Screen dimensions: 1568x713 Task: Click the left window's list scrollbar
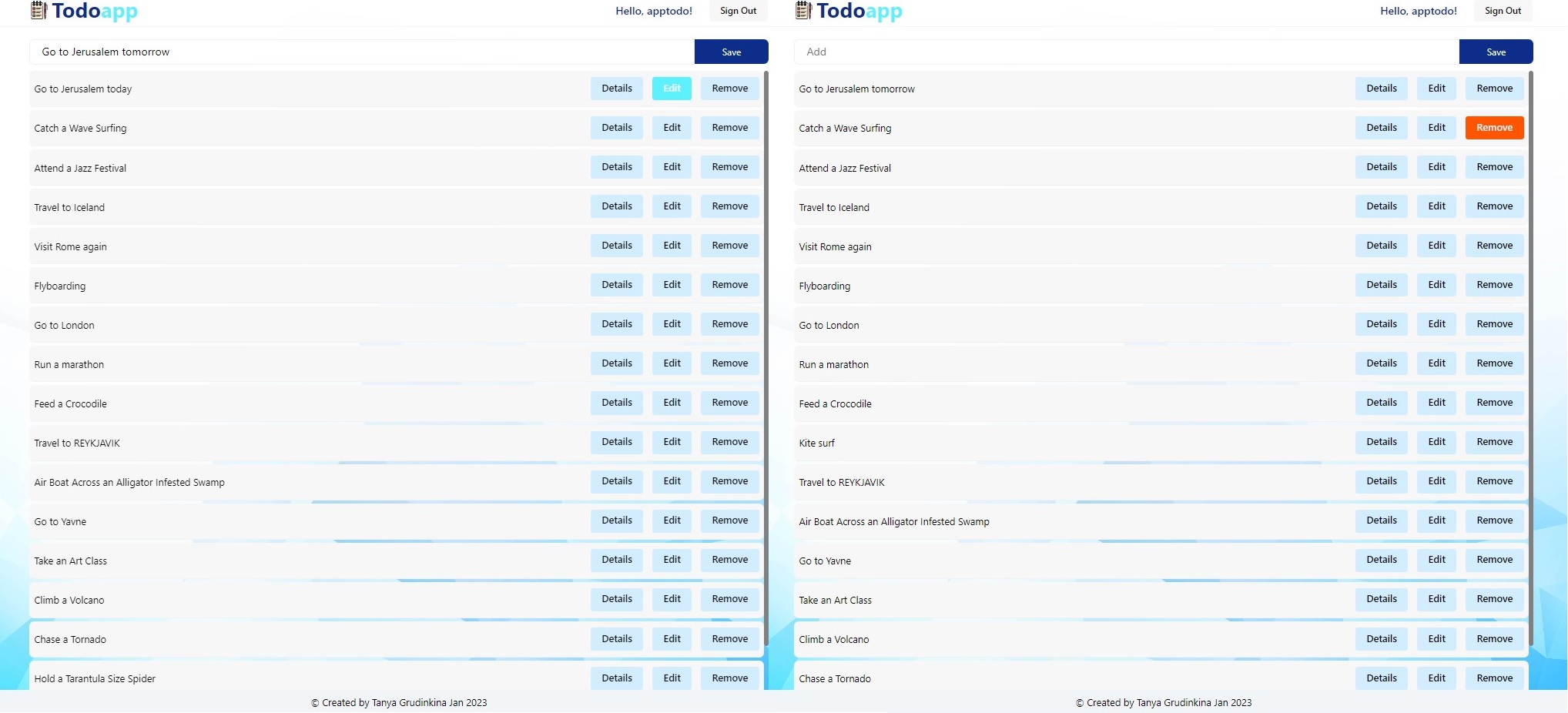[x=766, y=358]
